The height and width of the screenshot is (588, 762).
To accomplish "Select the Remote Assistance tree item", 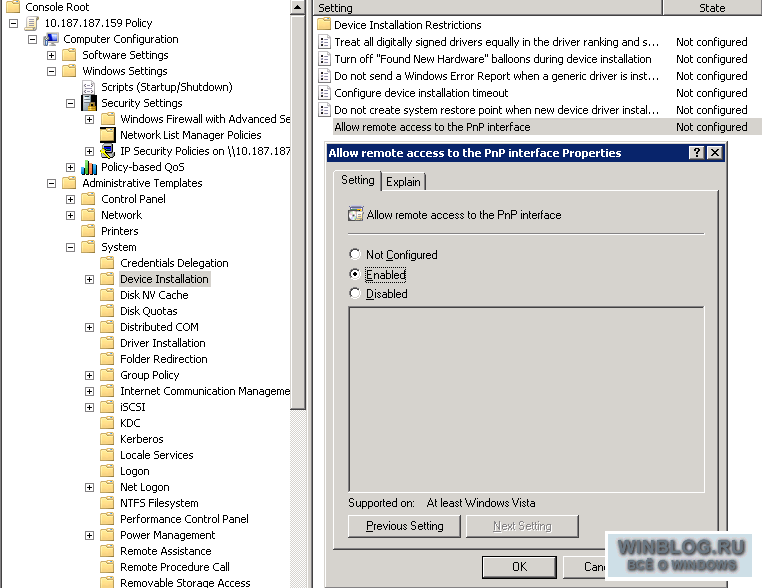I will coord(166,551).
